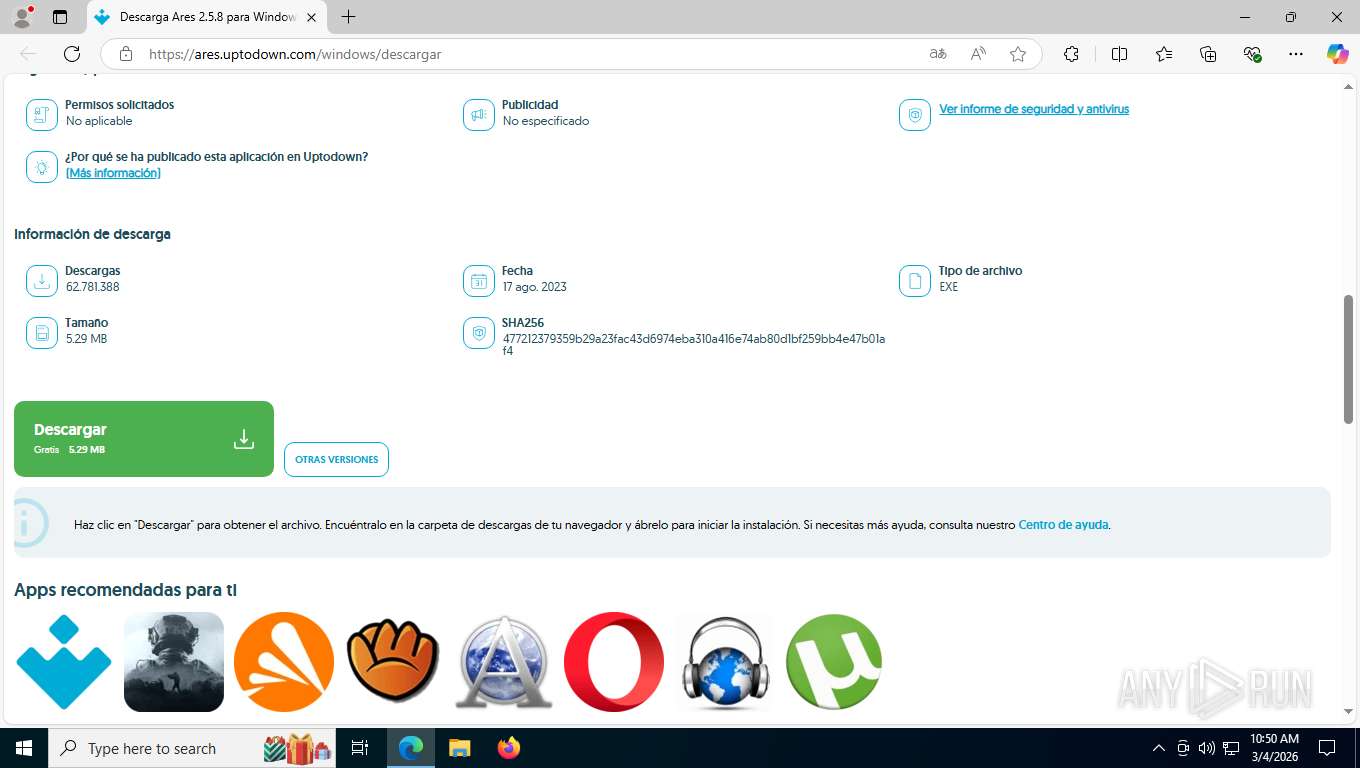Image resolution: width=1360 pixels, height=768 pixels.
Task: Toggle Split screen view icon
Action: tap(1119, 54)
